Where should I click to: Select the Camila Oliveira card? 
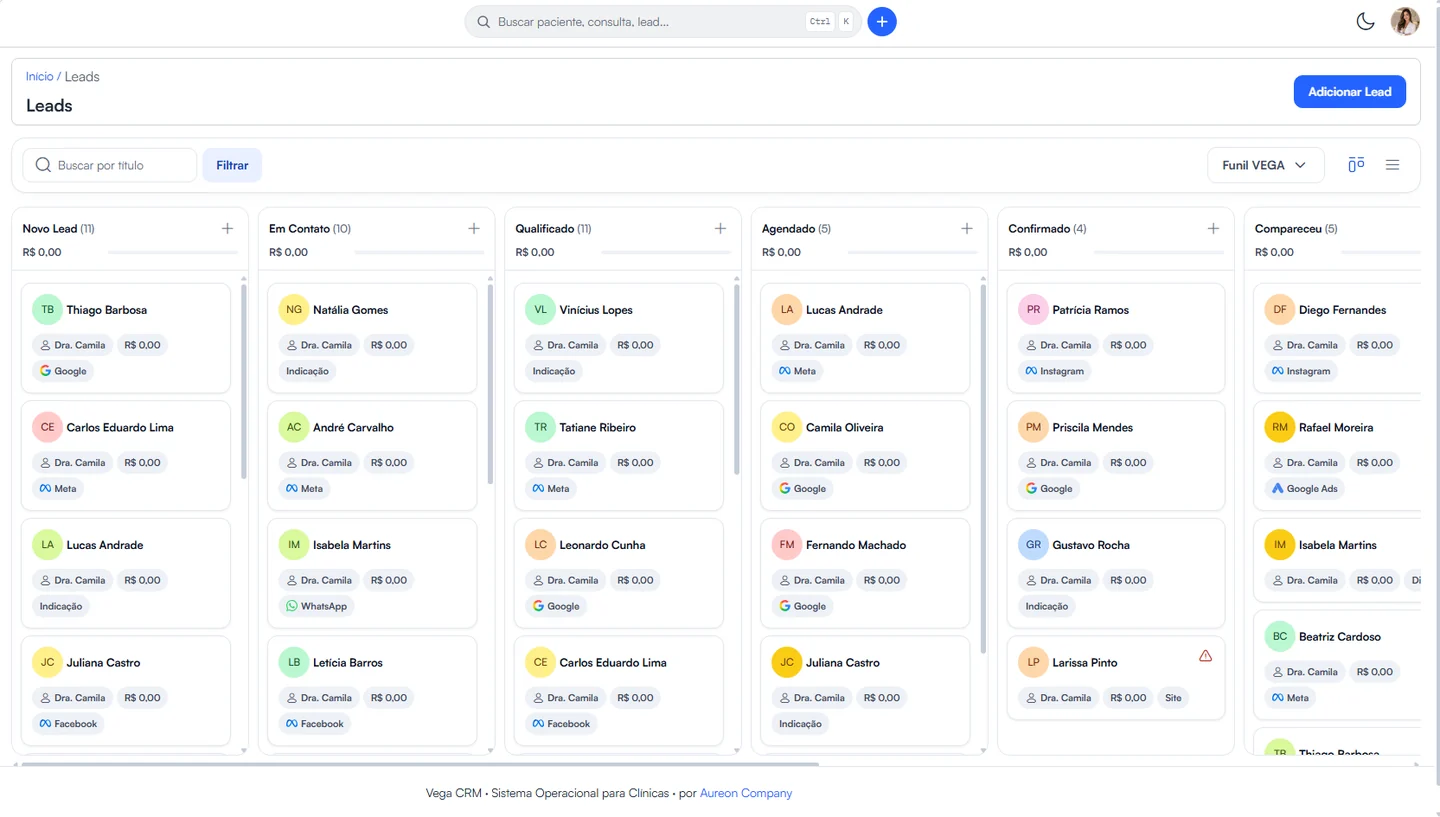pos(865,456)
